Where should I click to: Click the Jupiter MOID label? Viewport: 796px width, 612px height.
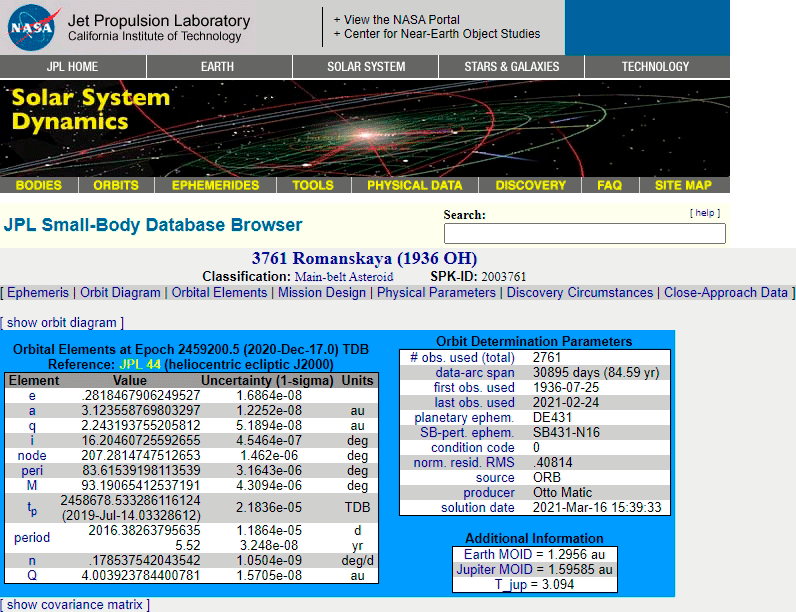[x=494, y=569]
